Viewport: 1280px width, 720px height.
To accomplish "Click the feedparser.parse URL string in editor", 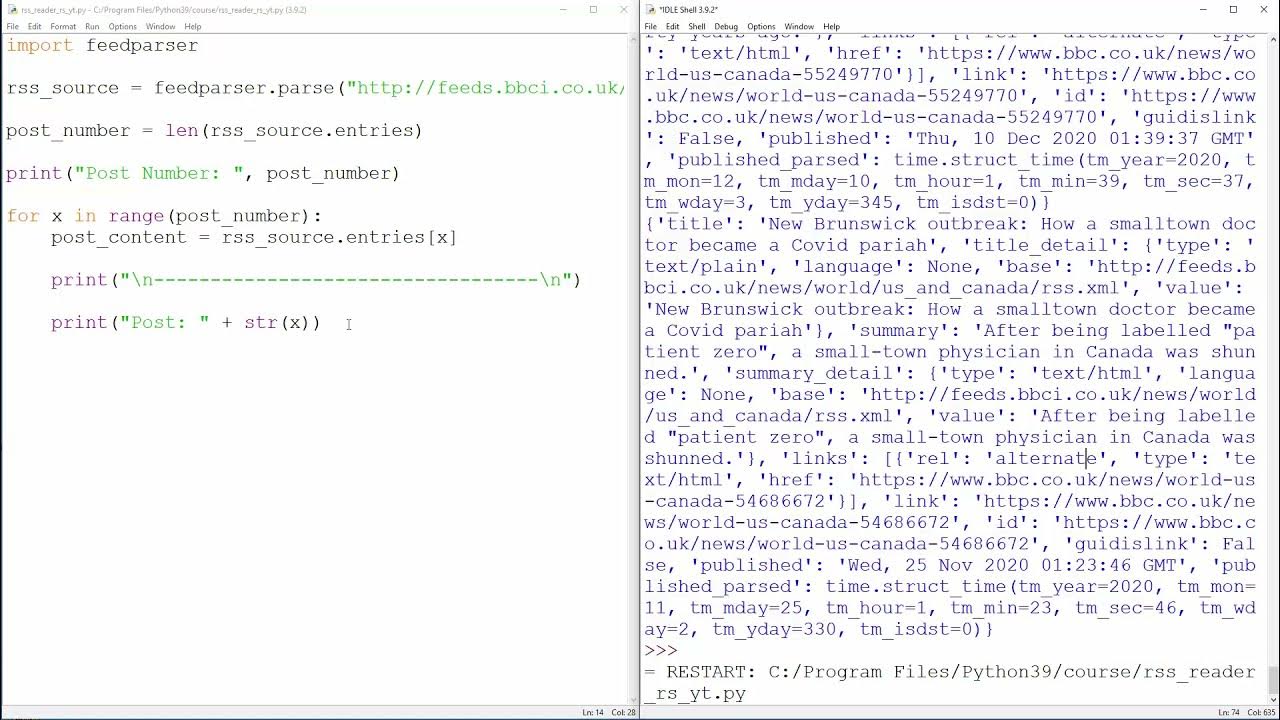I will [x=486, y=88].
